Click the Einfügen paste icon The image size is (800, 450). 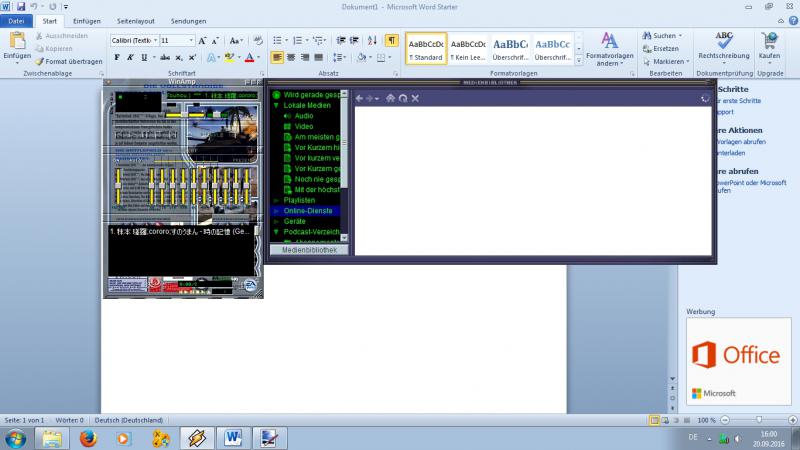coord(17,41)
